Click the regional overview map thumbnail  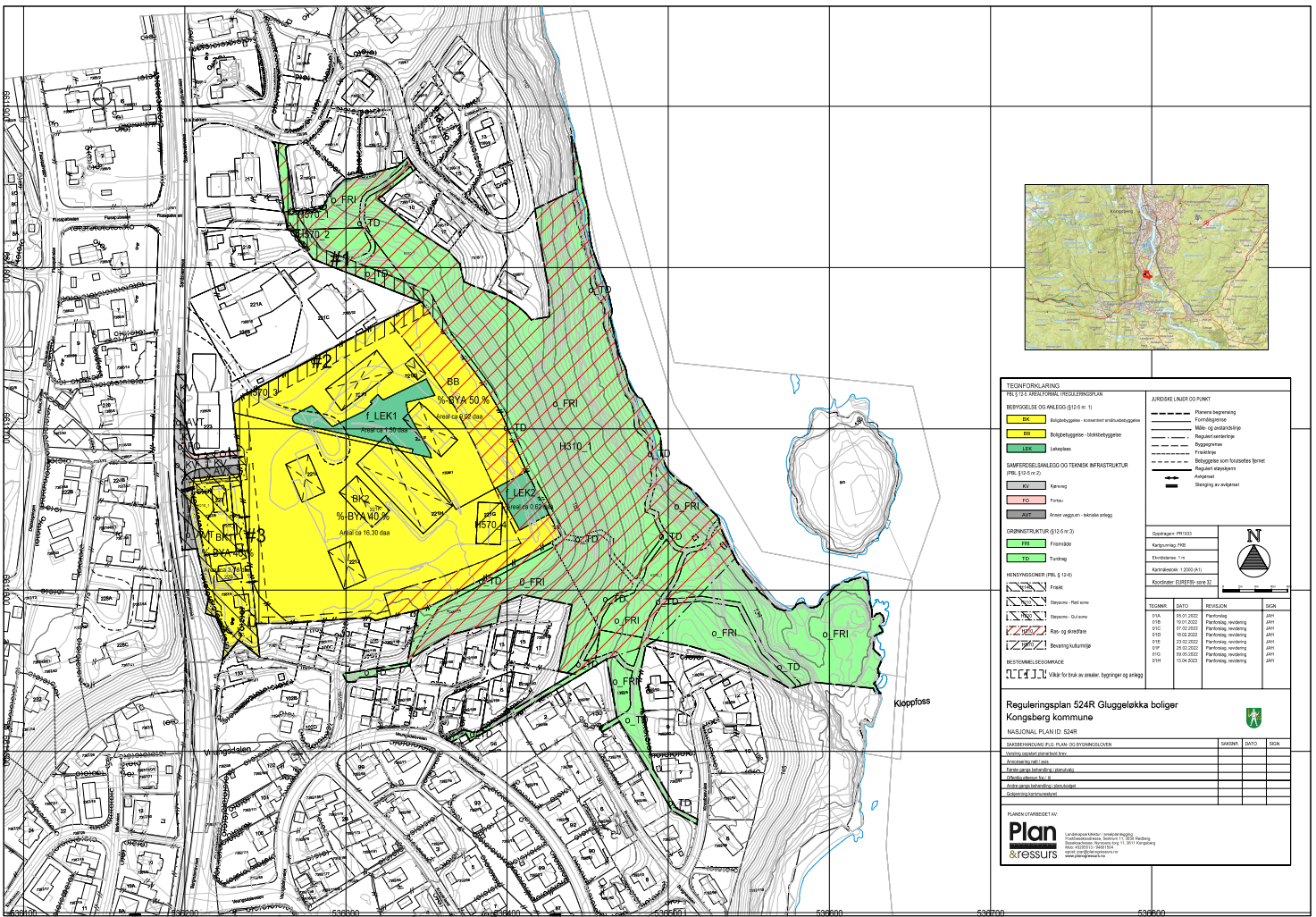click(x=1146, y=266)
